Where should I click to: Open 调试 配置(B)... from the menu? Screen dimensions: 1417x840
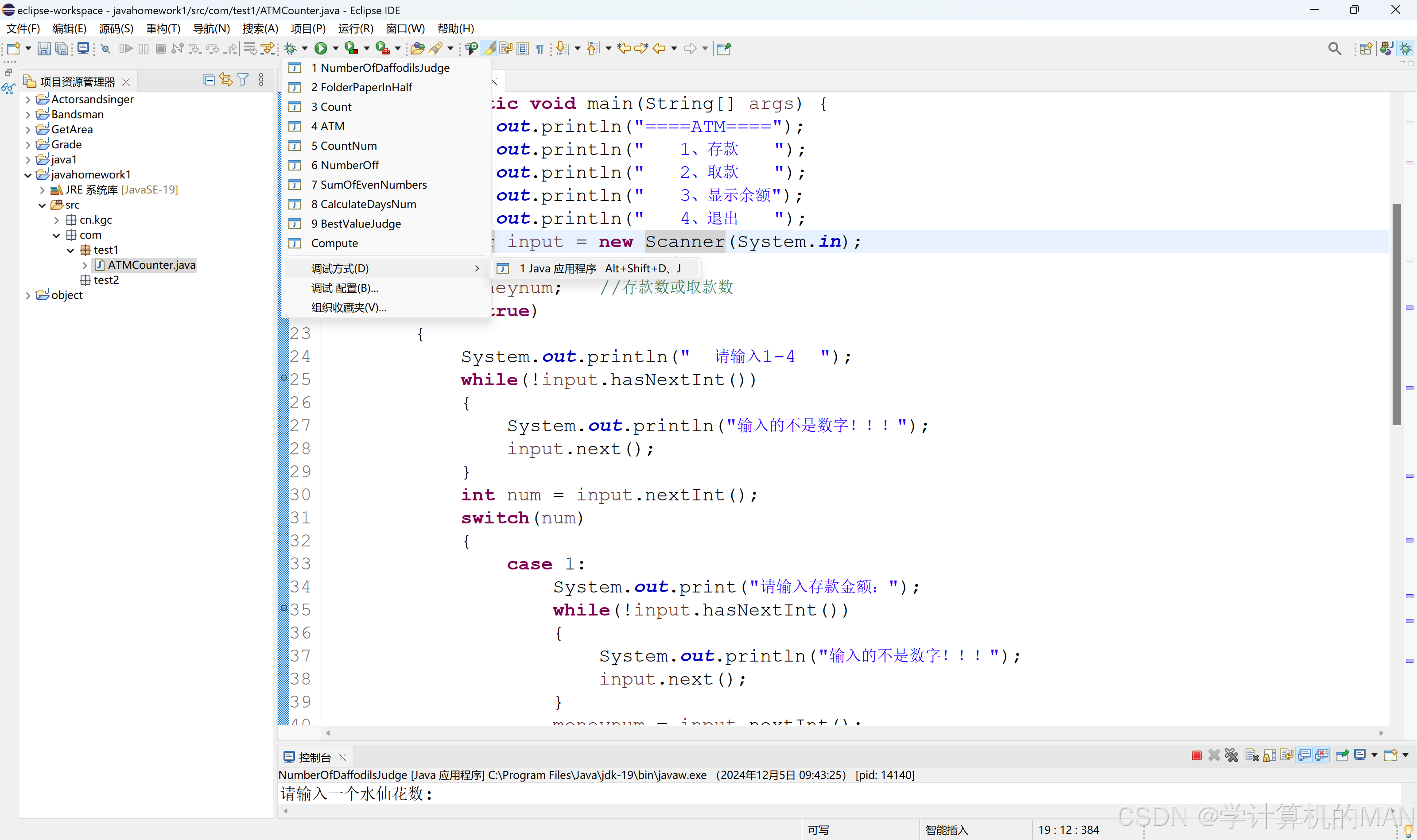[344, 288]
